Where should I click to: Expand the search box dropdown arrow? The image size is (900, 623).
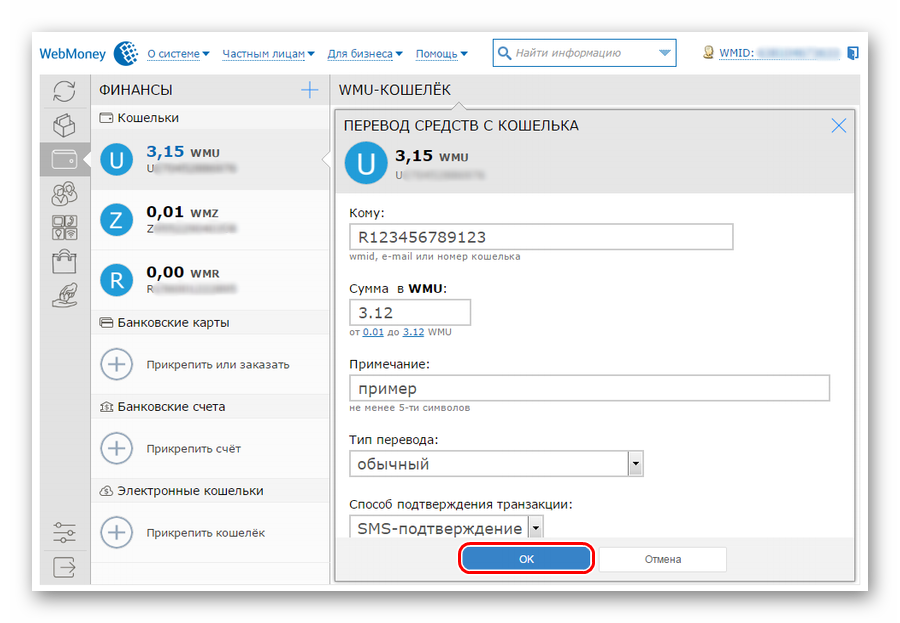(664, 53)
